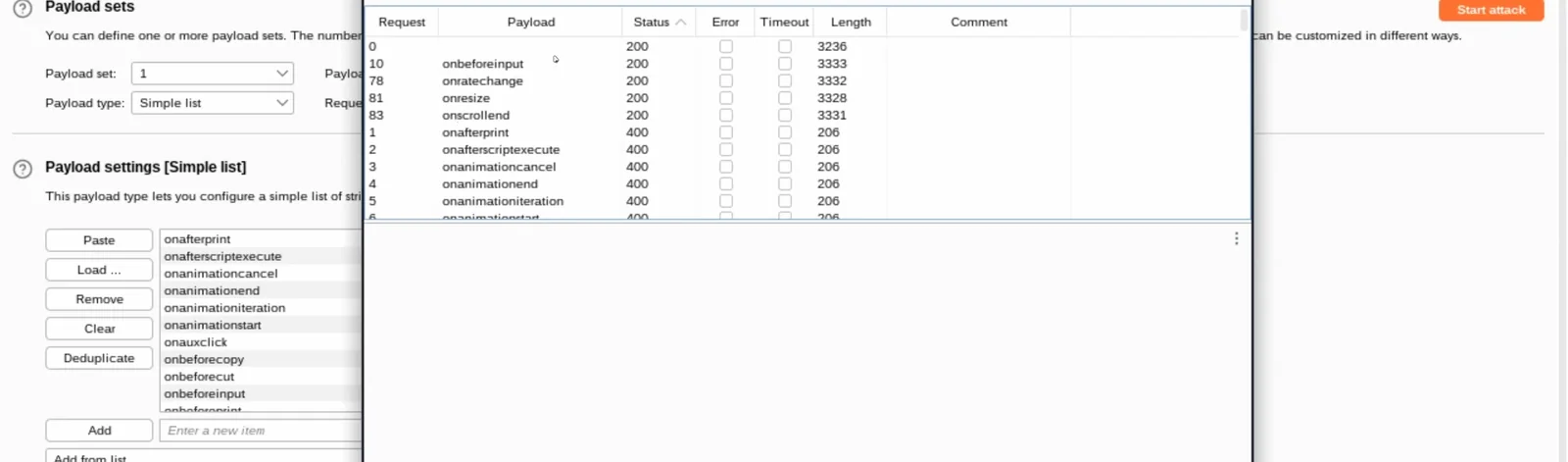Sort by the Length column header
The height and width of the screenshot is (462, 1568).
(851, 22)
